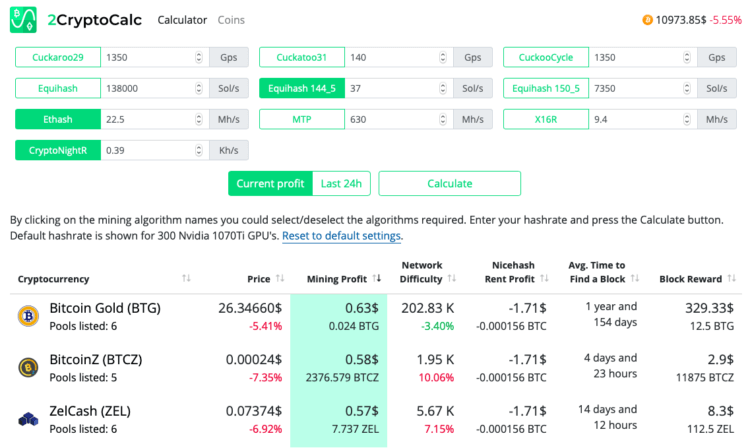This screenshot has height=448, width=750.
Task: Sort by Cryptocurrency column arrows
Action: click(187, 278)
